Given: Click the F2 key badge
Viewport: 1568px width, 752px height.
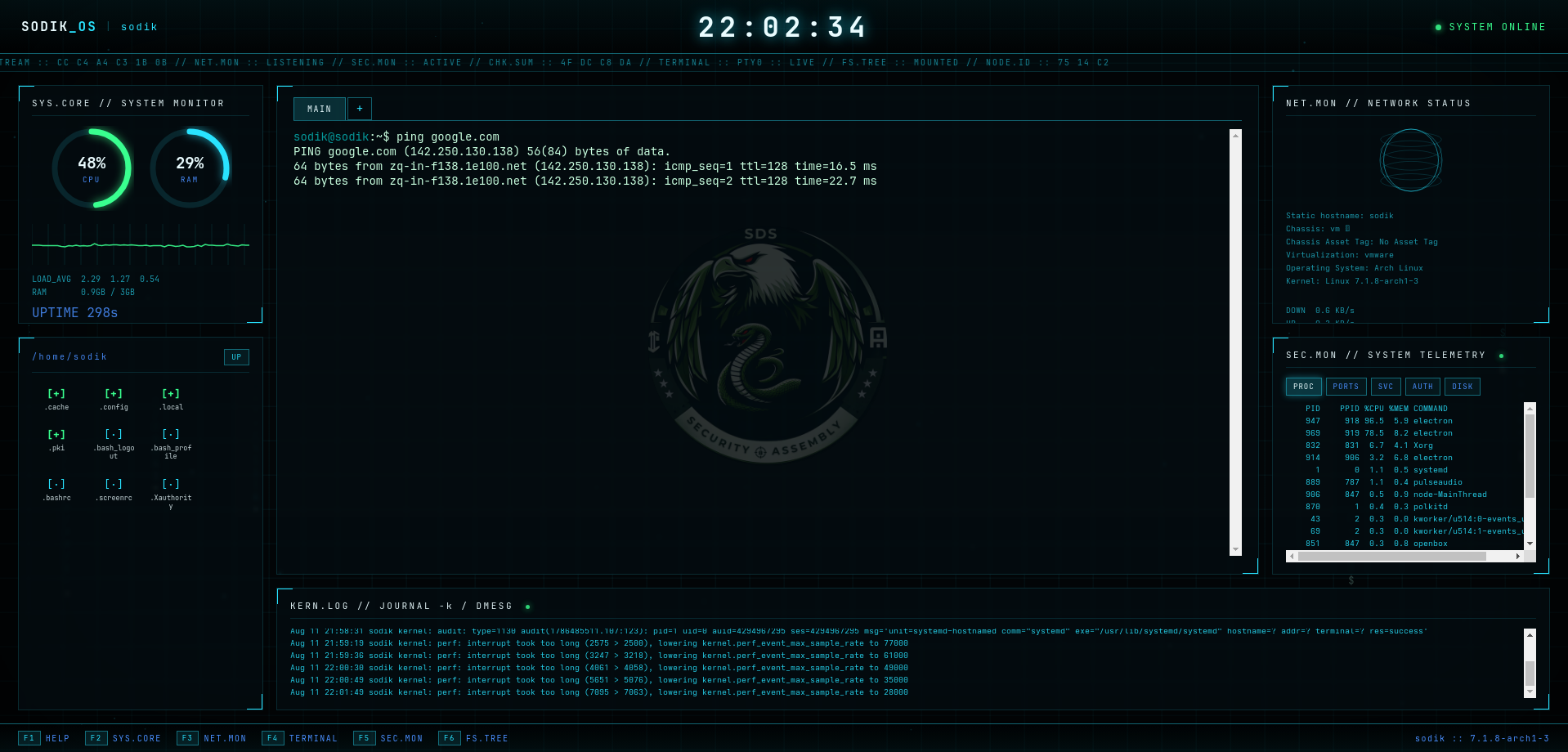Looking at the screenshot, I should tap(96, 738).
